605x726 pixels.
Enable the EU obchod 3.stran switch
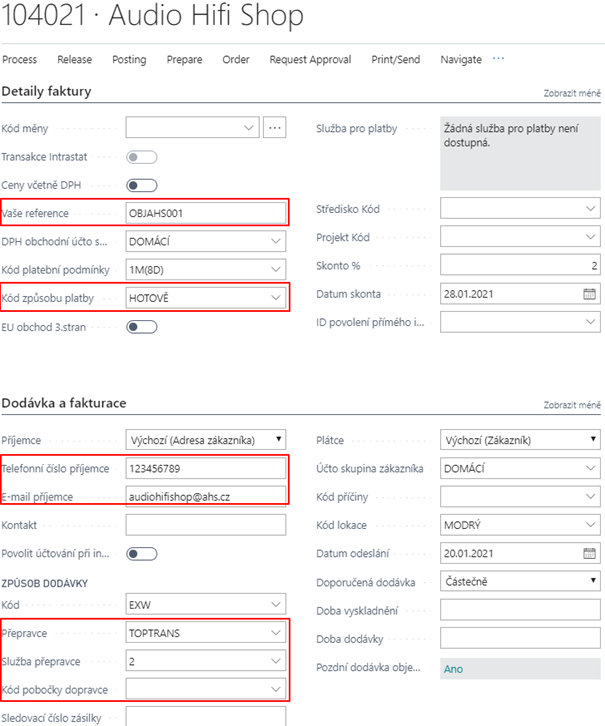tap(142, 326)
